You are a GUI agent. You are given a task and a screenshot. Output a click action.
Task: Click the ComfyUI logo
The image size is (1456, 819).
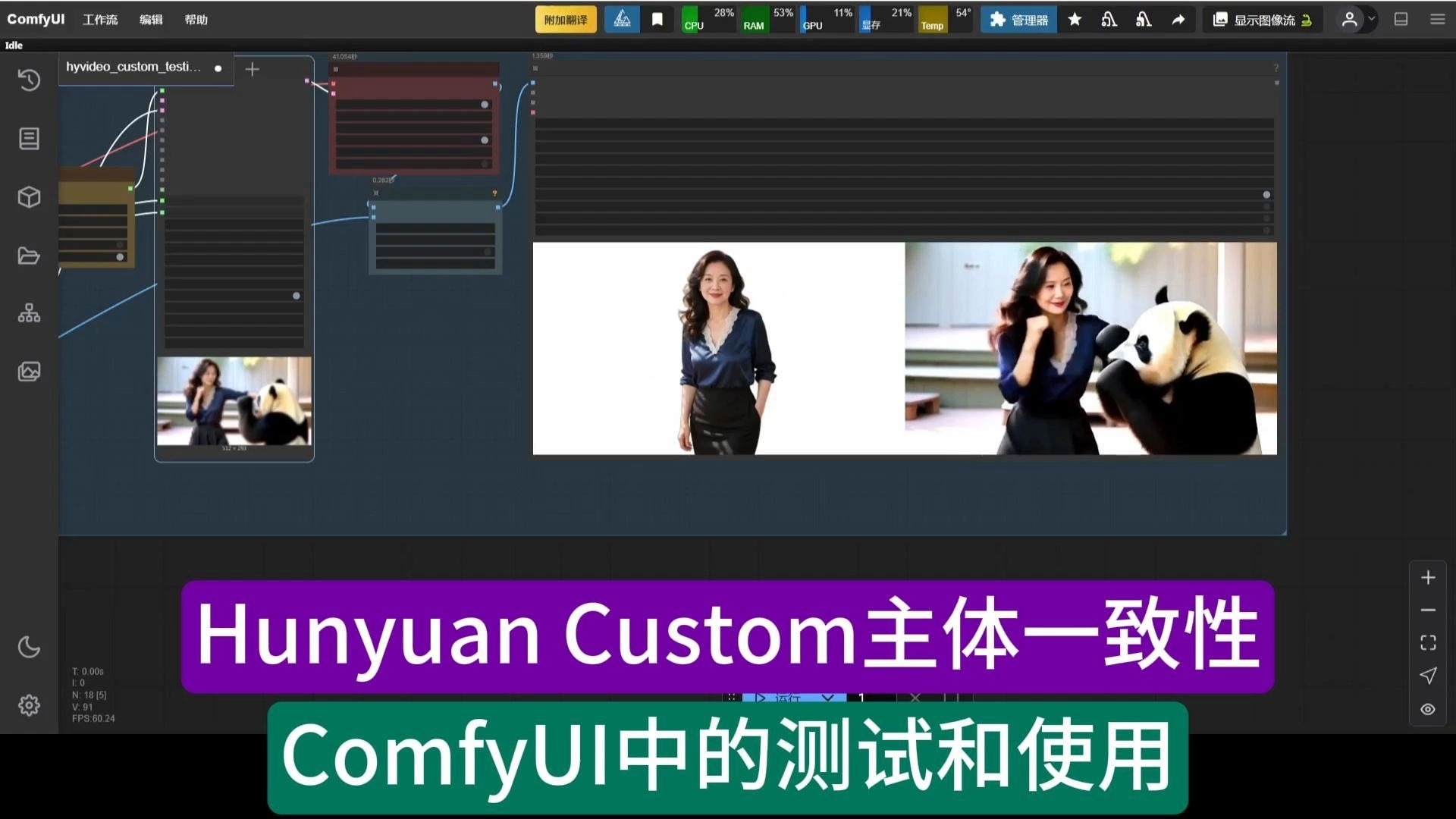(x=36, y=19)
